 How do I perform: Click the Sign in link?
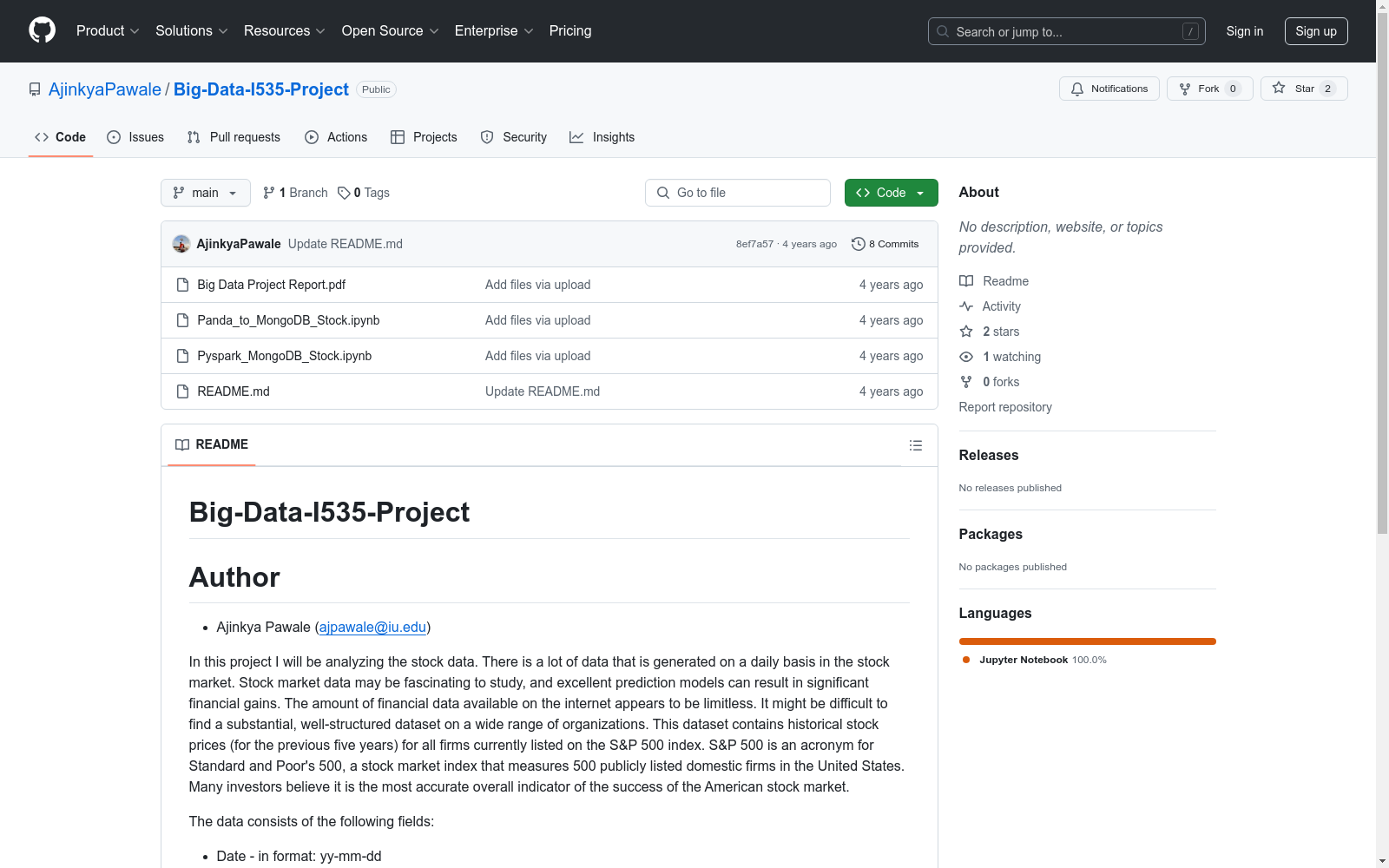click(x=1244, y=31)
